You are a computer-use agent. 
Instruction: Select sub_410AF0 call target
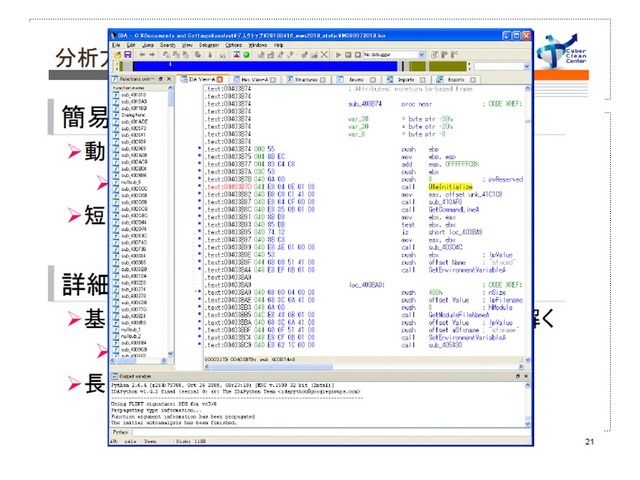[x=445, y=202]
